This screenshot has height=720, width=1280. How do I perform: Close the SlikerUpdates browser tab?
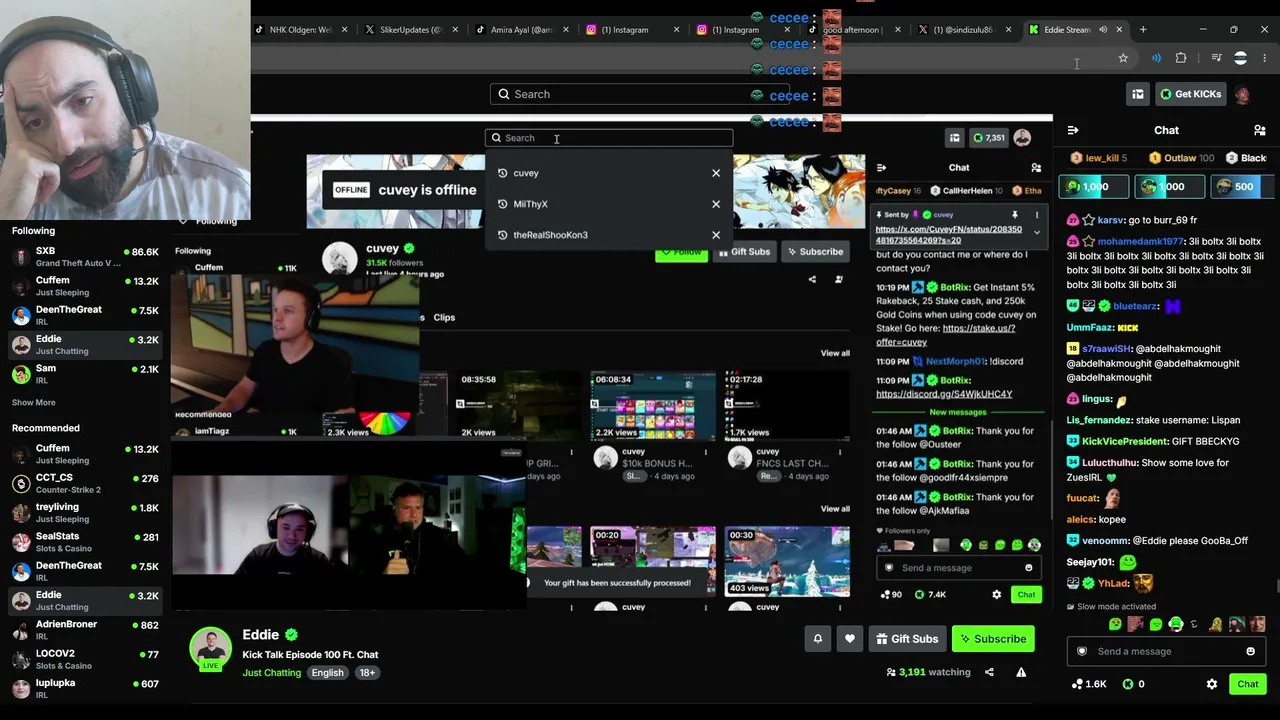(x=454, y=30)
